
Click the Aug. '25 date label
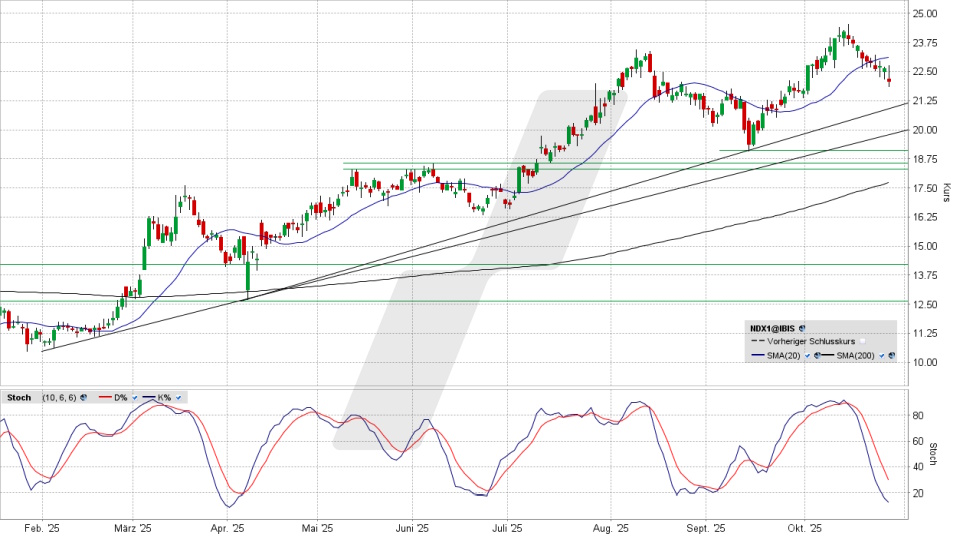(x=609, y=528)
